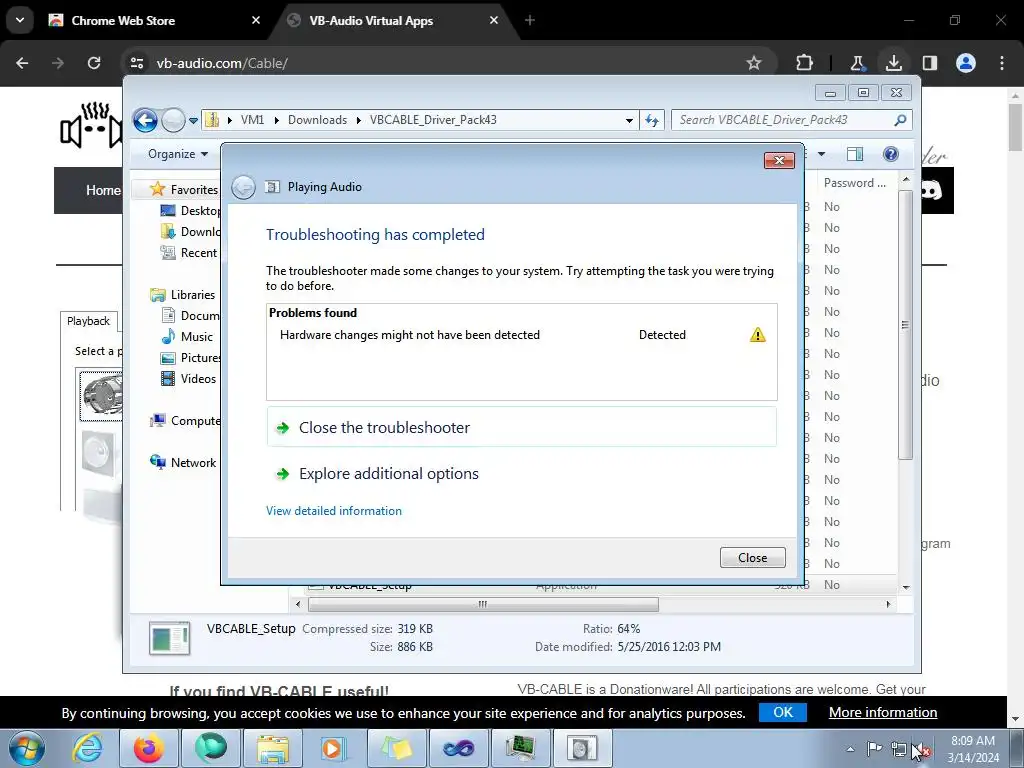
Task: Bookmark this page with star icon
Action: [754, 63]
